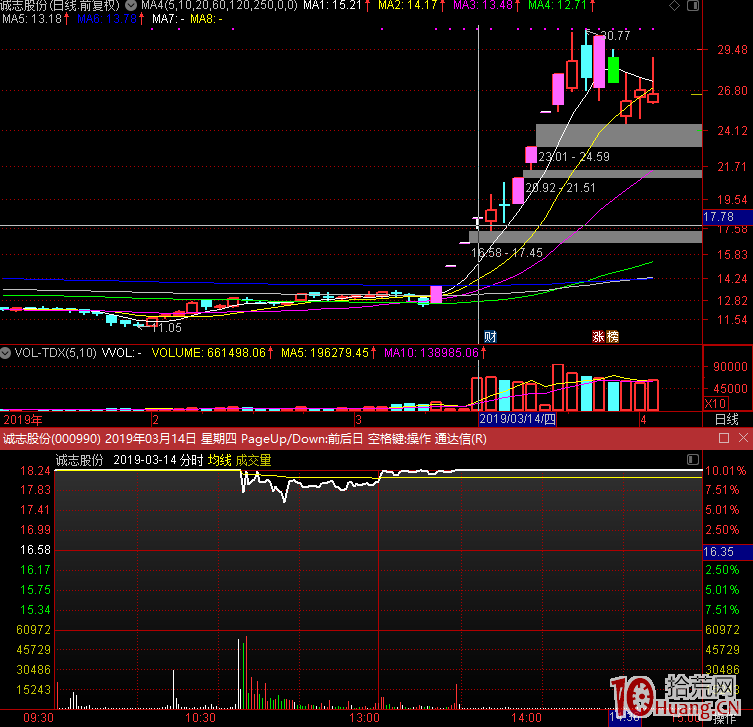
Task: Click the solid green candlestick near the top
Action: [613, 70]
